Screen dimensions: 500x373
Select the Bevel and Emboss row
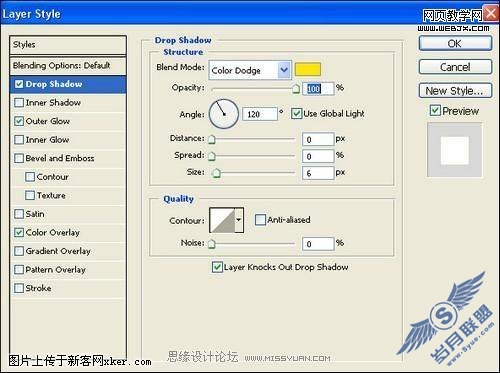click(x=68, y=158)
